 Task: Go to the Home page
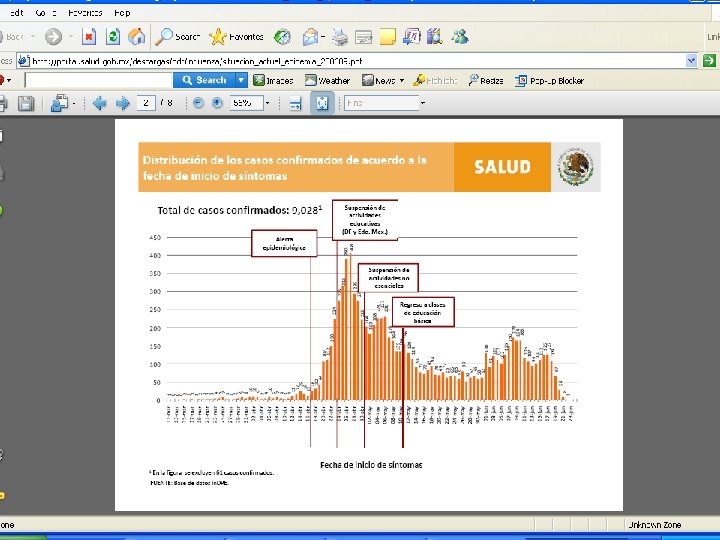(136, 37)
